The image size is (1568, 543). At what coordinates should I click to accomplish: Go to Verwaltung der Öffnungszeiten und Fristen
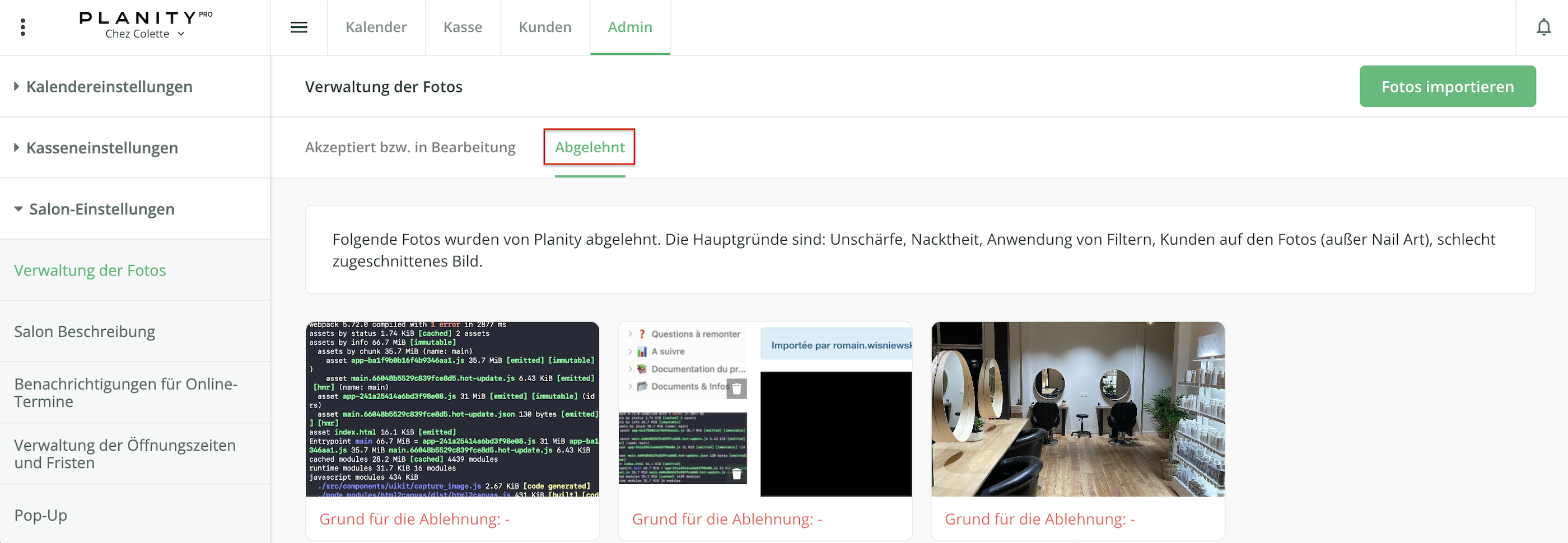[x=125, y=453]
